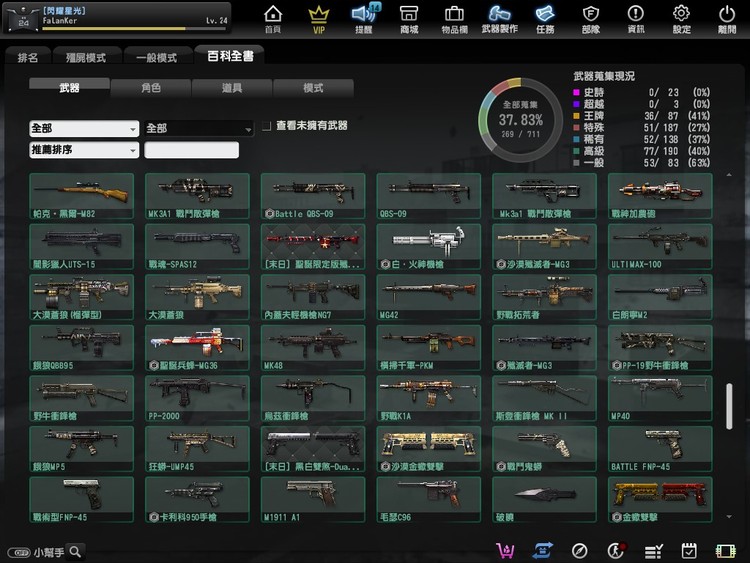750x563 pixels.
Task: Open the 沙漠金蠍雙擊 weapon card
Action: pyautogui.click(x=429, y=449)
